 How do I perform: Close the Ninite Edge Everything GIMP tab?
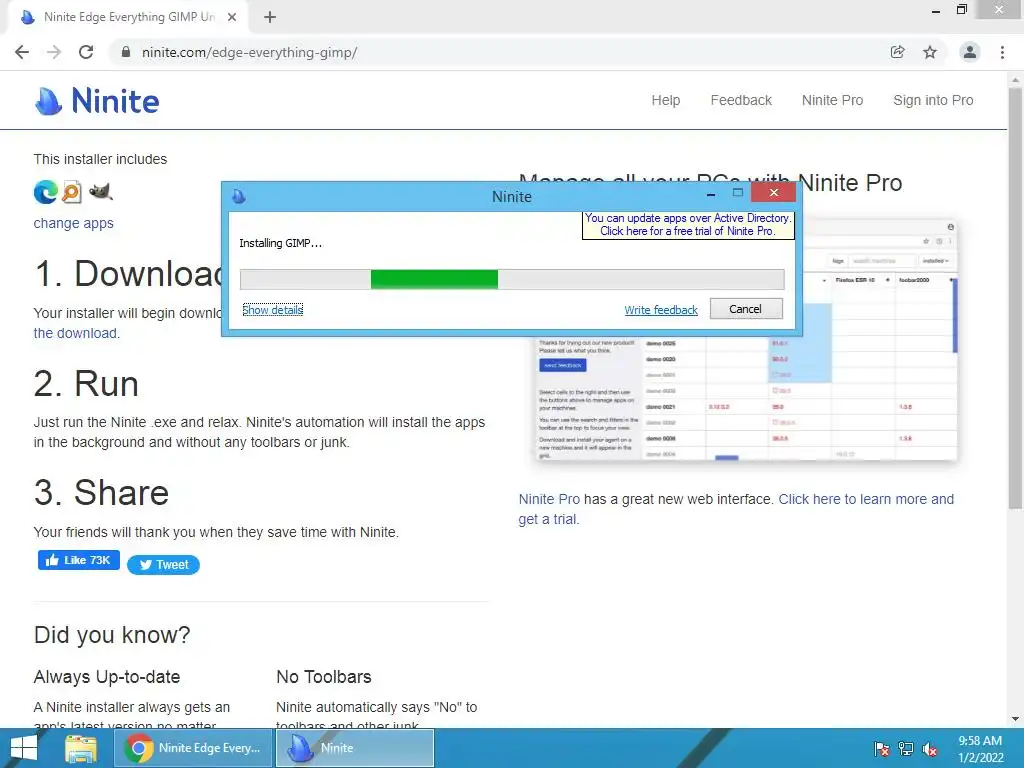[x=232, y=17]
